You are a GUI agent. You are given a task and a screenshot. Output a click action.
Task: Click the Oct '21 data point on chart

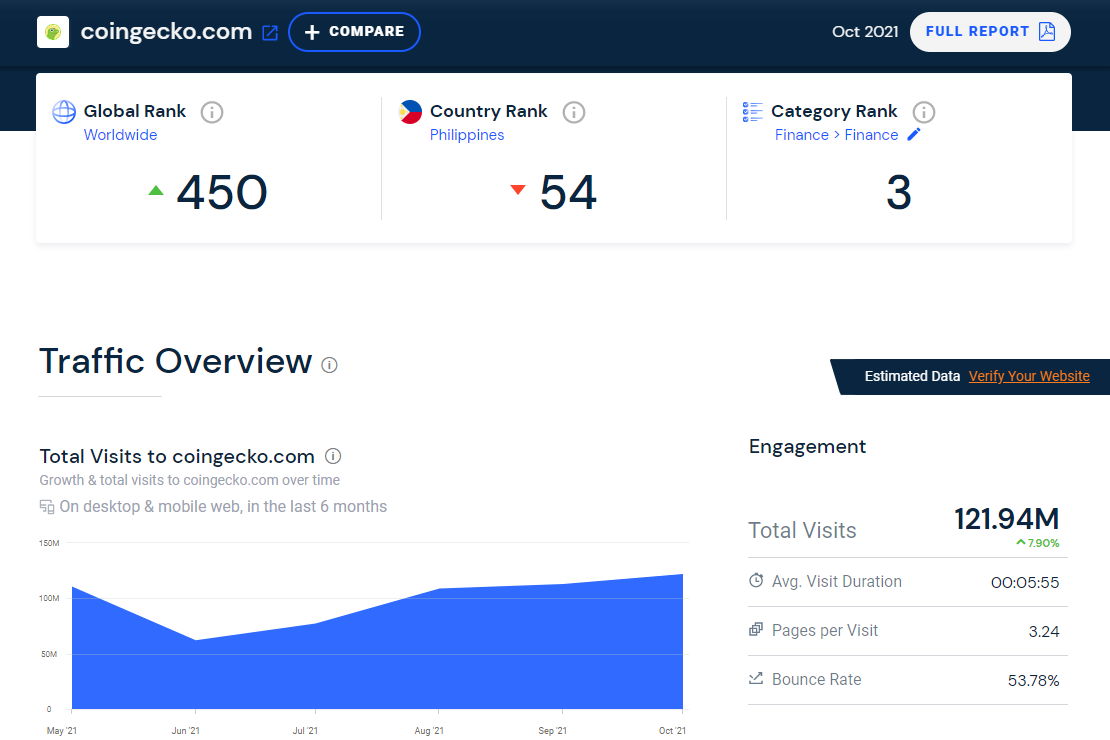pos(682,575)
